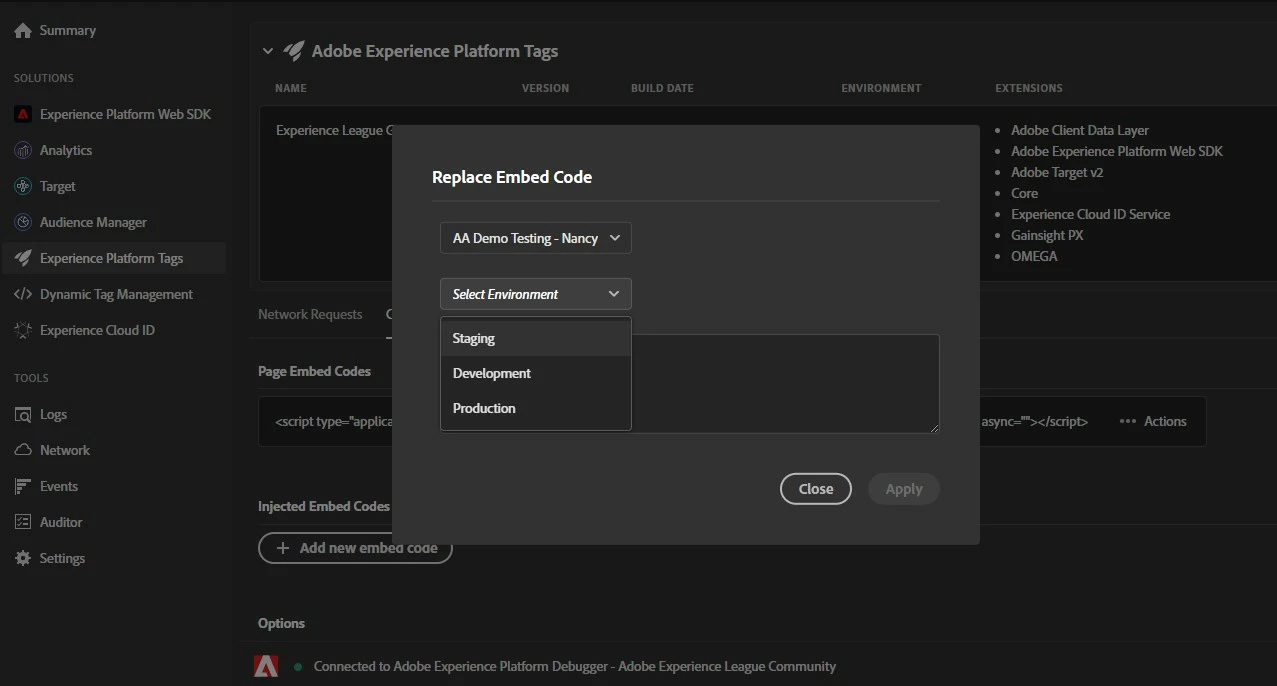The image size is (1277, 686).
Task: Click the Experience Platform Tags rocket icon
Action: (23, 258)
